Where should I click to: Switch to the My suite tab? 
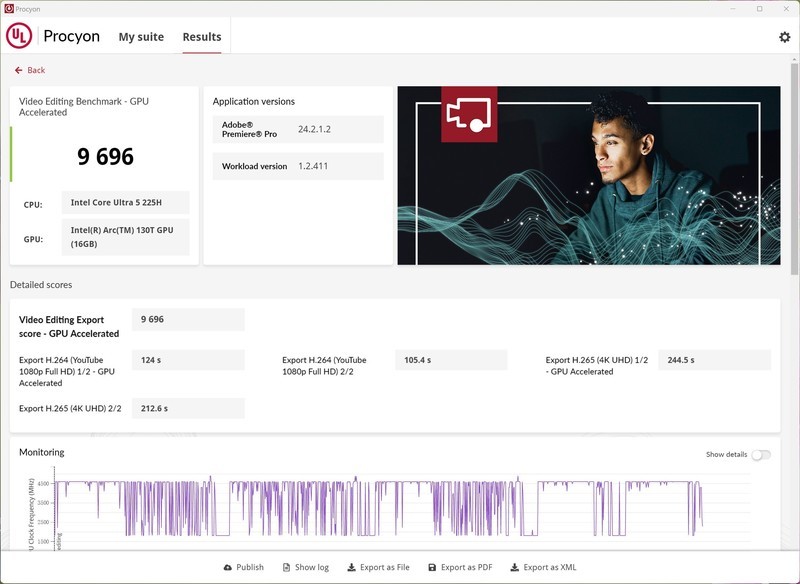coord(141,37)
